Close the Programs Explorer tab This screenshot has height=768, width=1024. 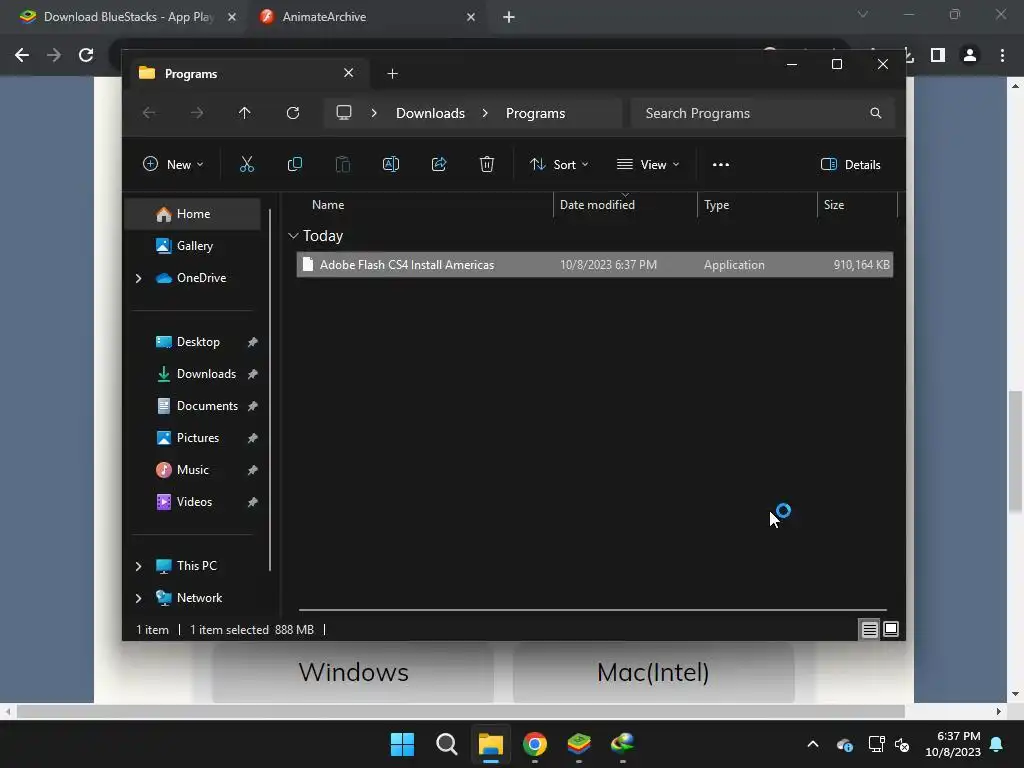[348, 73]
